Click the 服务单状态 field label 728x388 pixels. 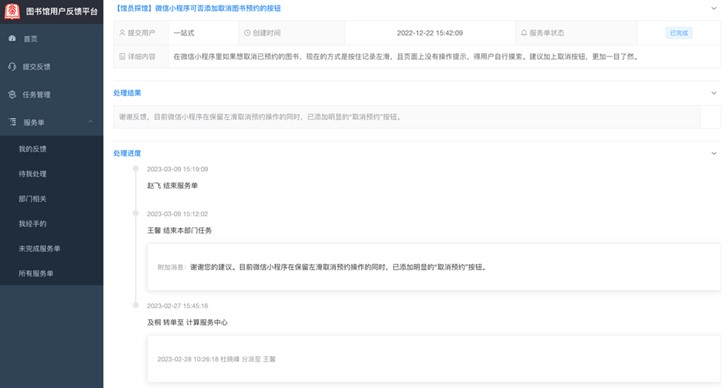547,33
